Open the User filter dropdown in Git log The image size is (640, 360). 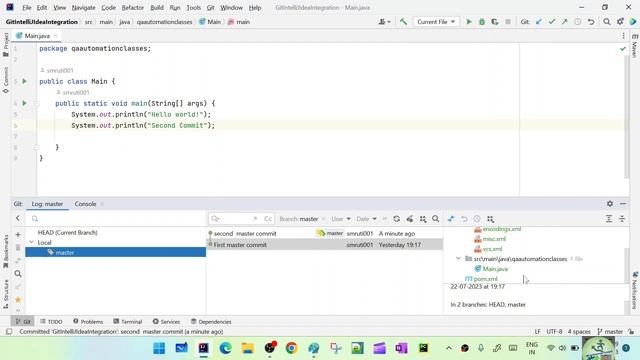pos(341,219)
